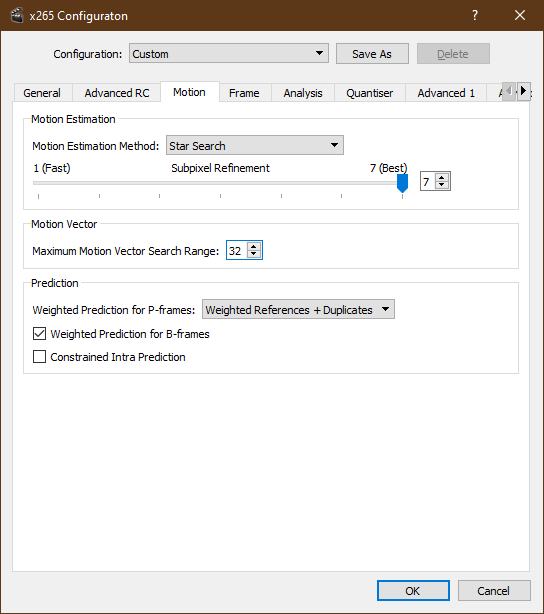Select the Motion tab
The height and width of the screenshot is (614, 544).
pyautogui.click(x=190, y=92)
